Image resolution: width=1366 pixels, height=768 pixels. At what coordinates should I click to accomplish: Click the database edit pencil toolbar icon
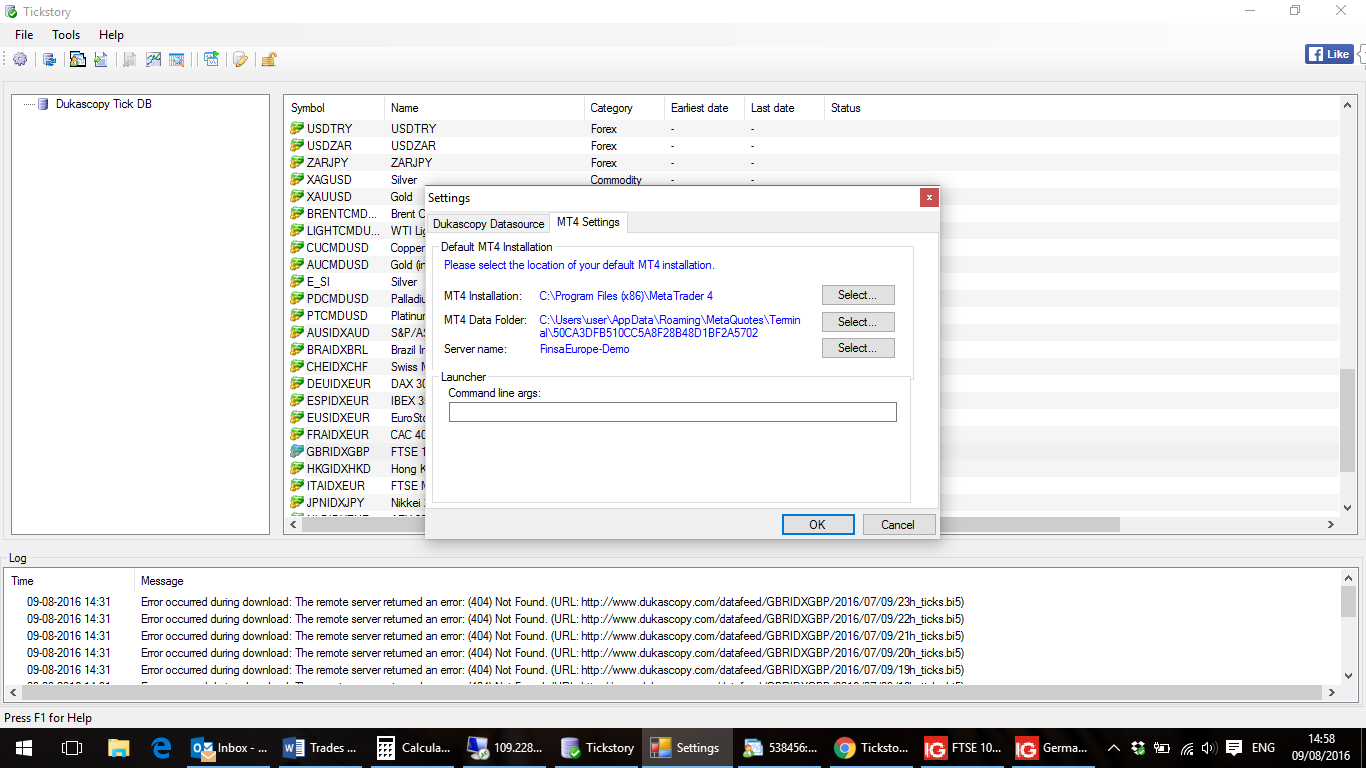240,60
